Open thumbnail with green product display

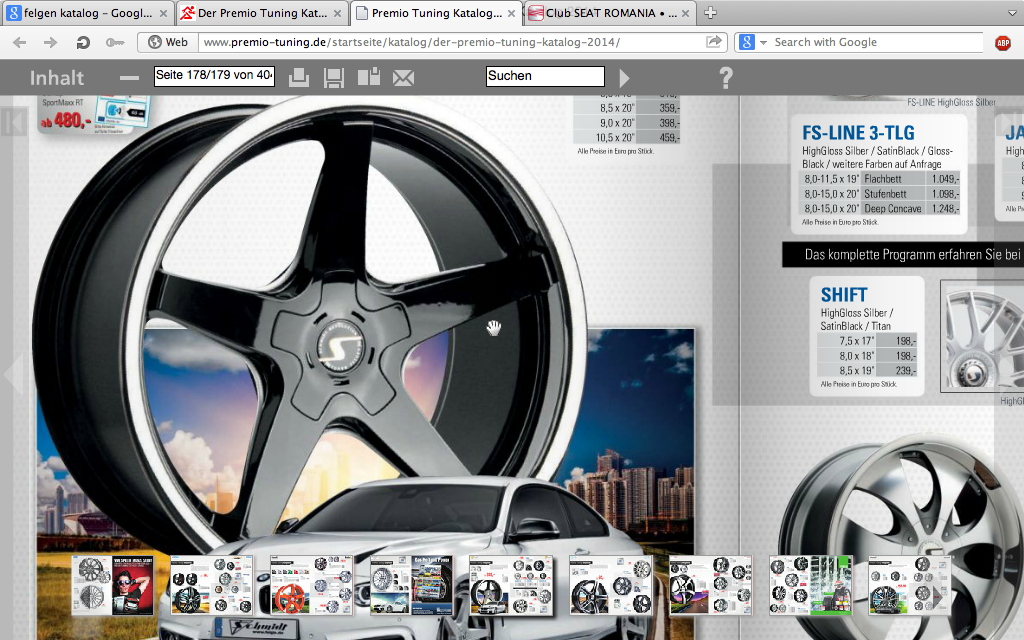pos(810,585)
